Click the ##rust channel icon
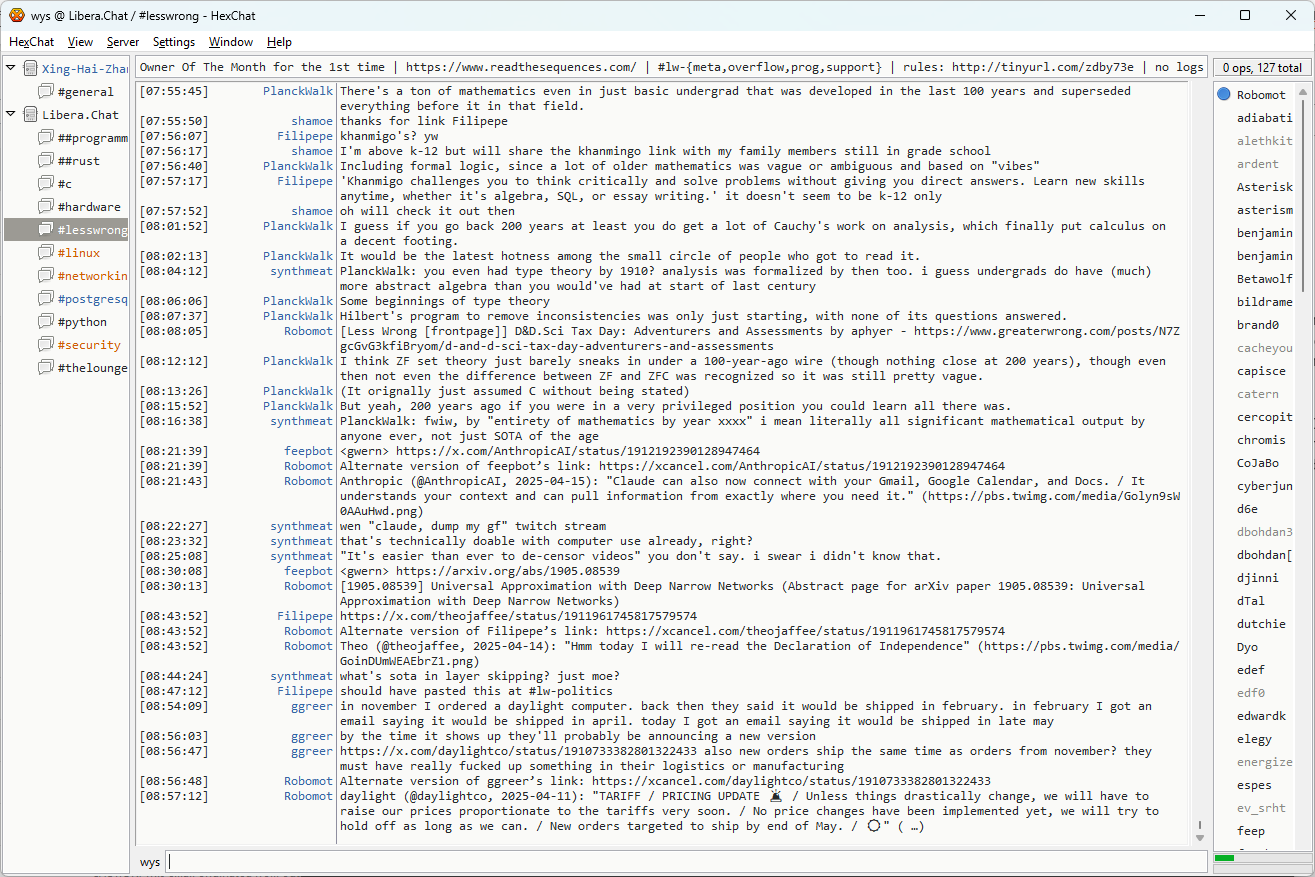This screenshot has width=1315, height=877. (x=46, y=161)
